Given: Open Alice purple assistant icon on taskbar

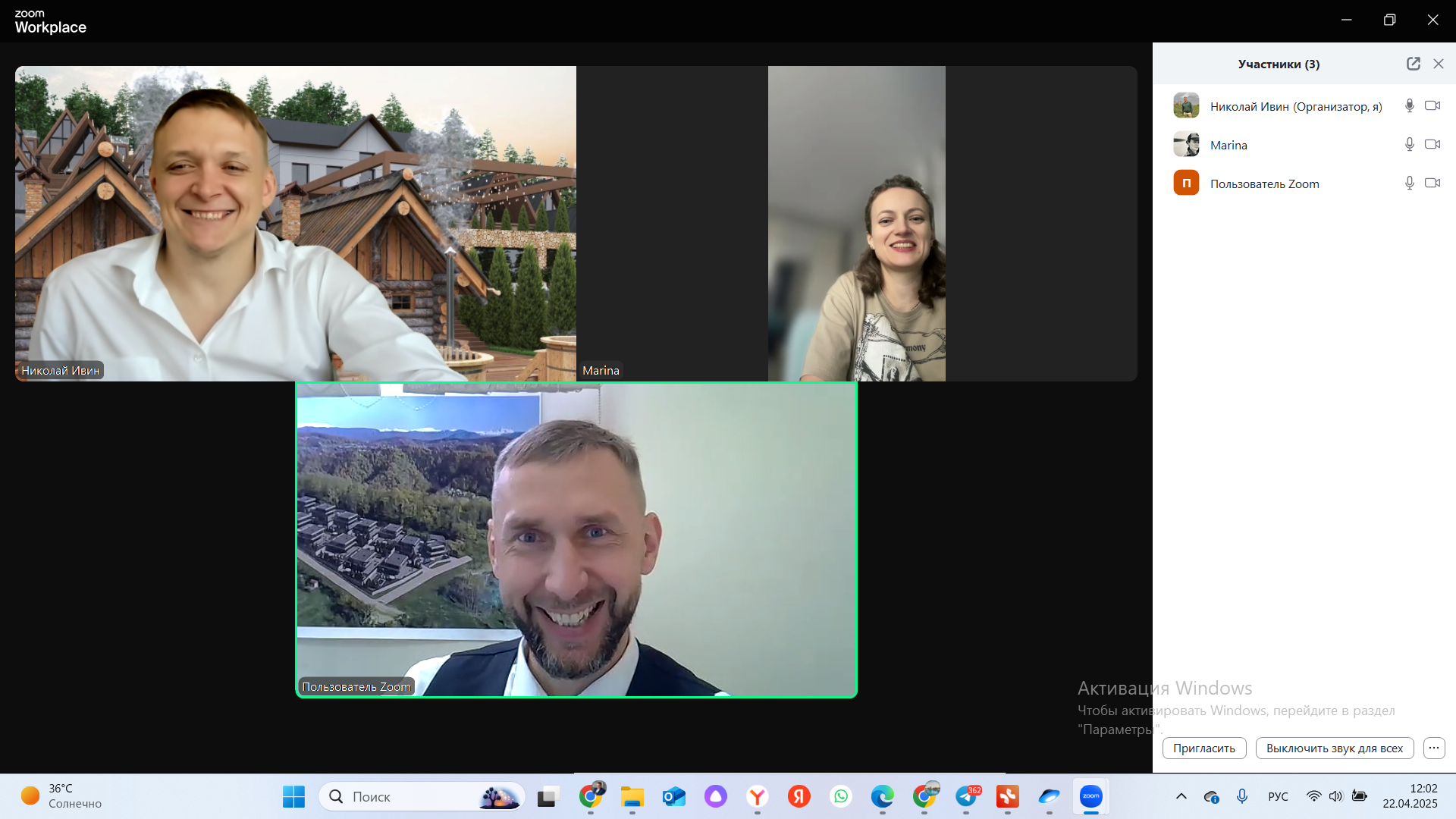Looking at the screenshot, I should click(x=715, y=796).
